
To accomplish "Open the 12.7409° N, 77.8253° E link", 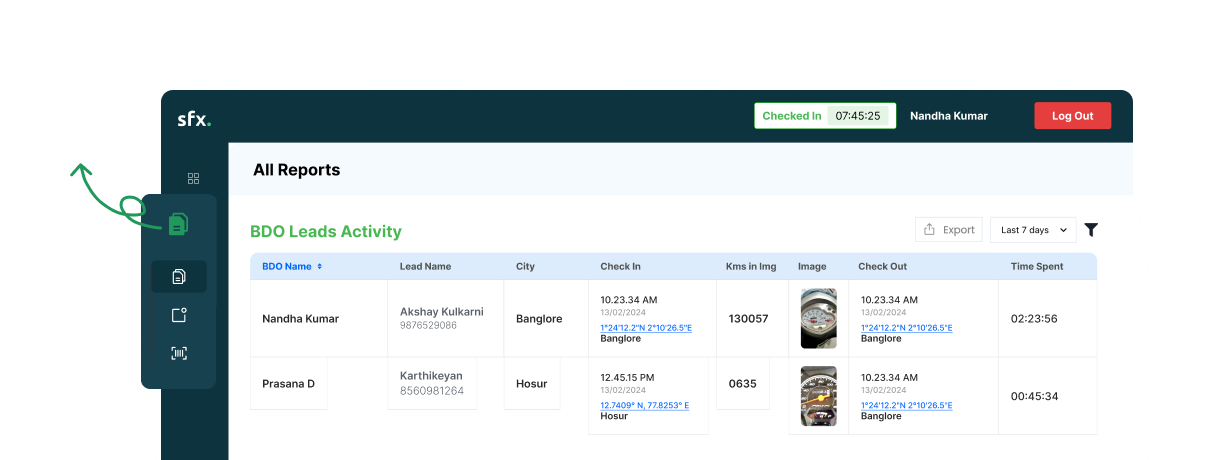I will 644,405.
